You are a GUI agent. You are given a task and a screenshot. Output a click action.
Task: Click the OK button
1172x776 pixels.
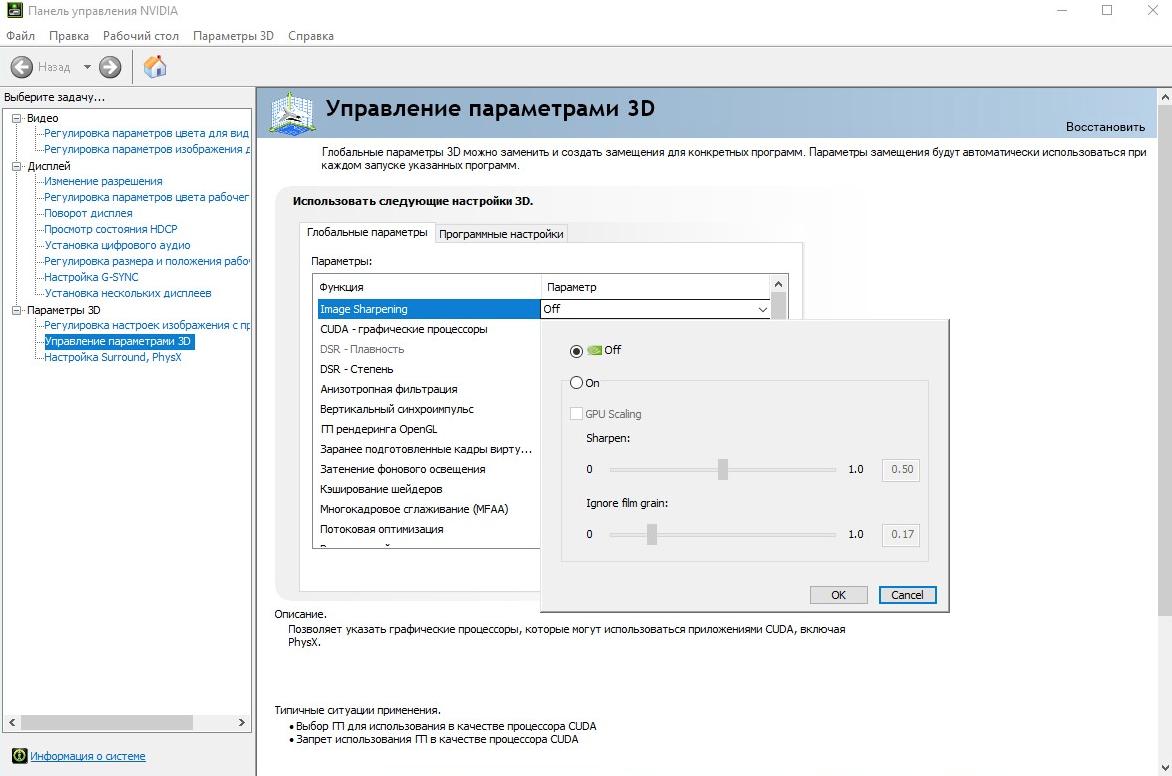point(839,595)
